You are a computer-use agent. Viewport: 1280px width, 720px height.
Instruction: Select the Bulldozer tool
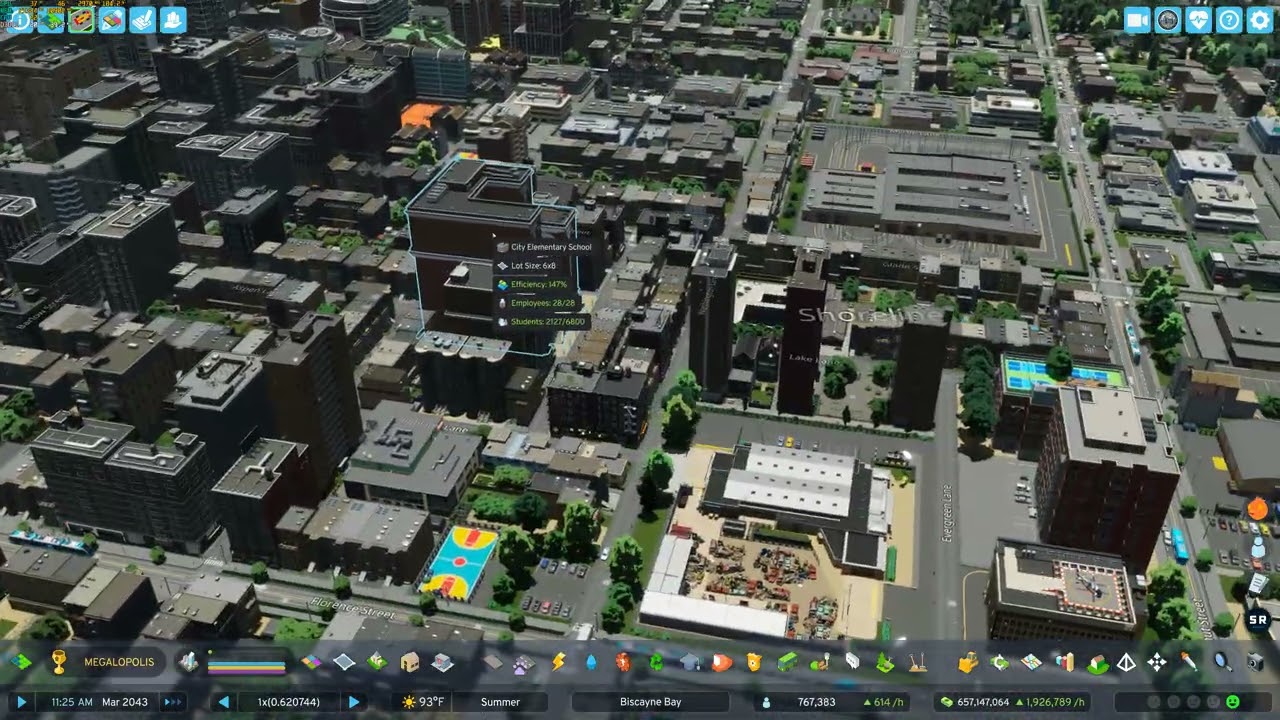click(967, 662)
